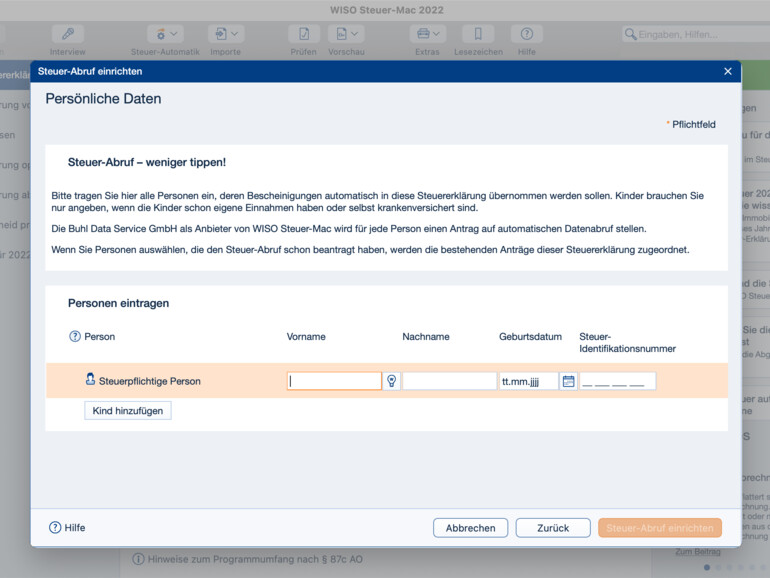Expand the Importe dropdown chevron

[x=235, y=34]
